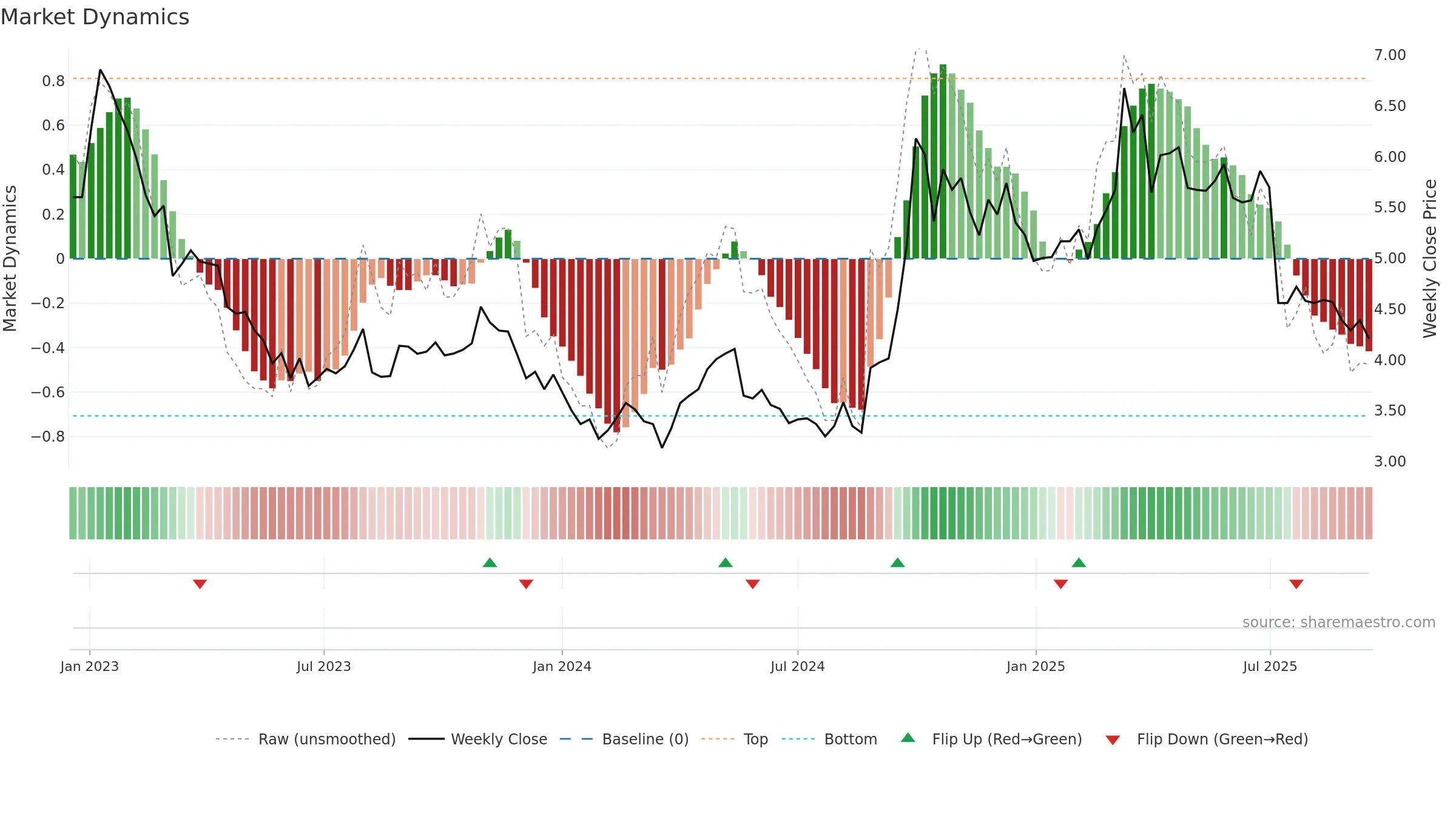1456x819 pixels.
Task: Click the Market Dynamics chart title
Action: tap(95, 17)
